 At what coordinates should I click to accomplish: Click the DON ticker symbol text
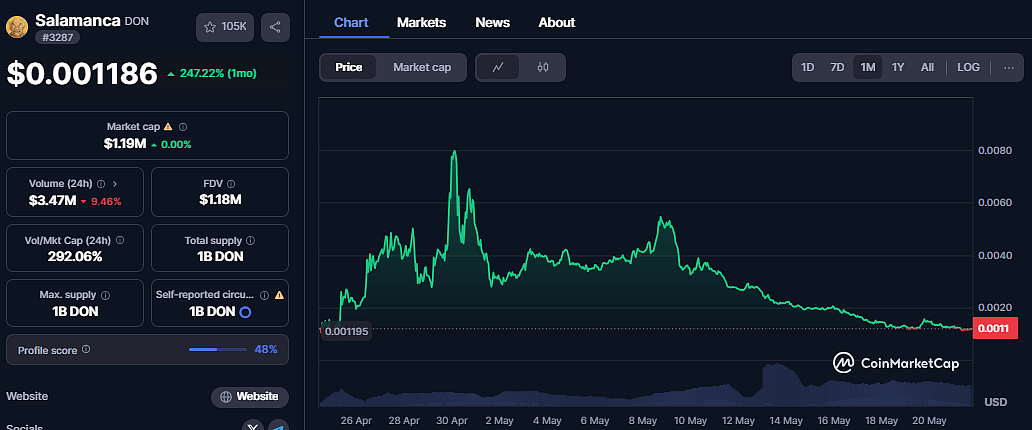pyautogui.click(x=137, y=21)
